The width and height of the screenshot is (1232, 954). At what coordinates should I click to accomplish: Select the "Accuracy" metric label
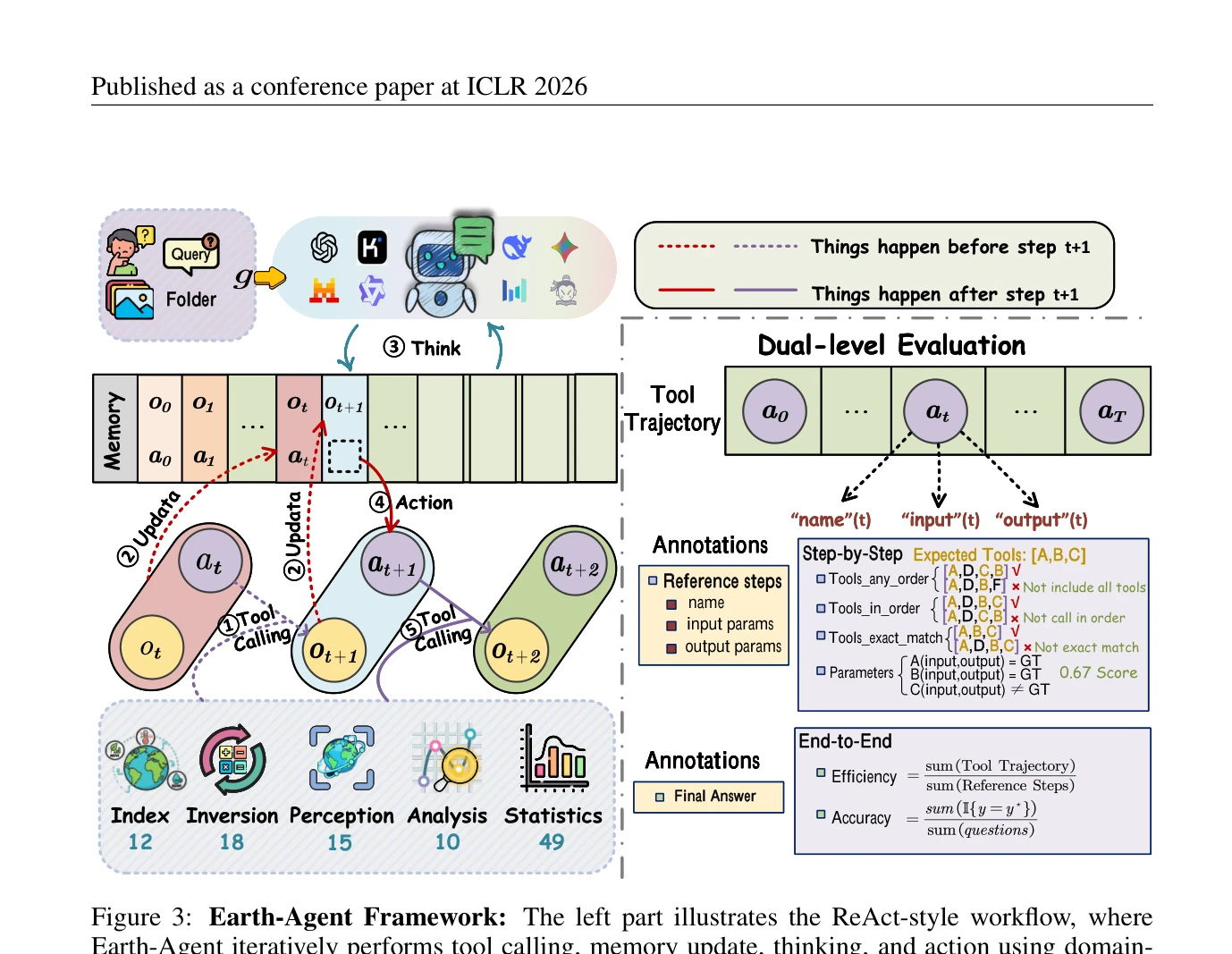(x=861, y=818)
